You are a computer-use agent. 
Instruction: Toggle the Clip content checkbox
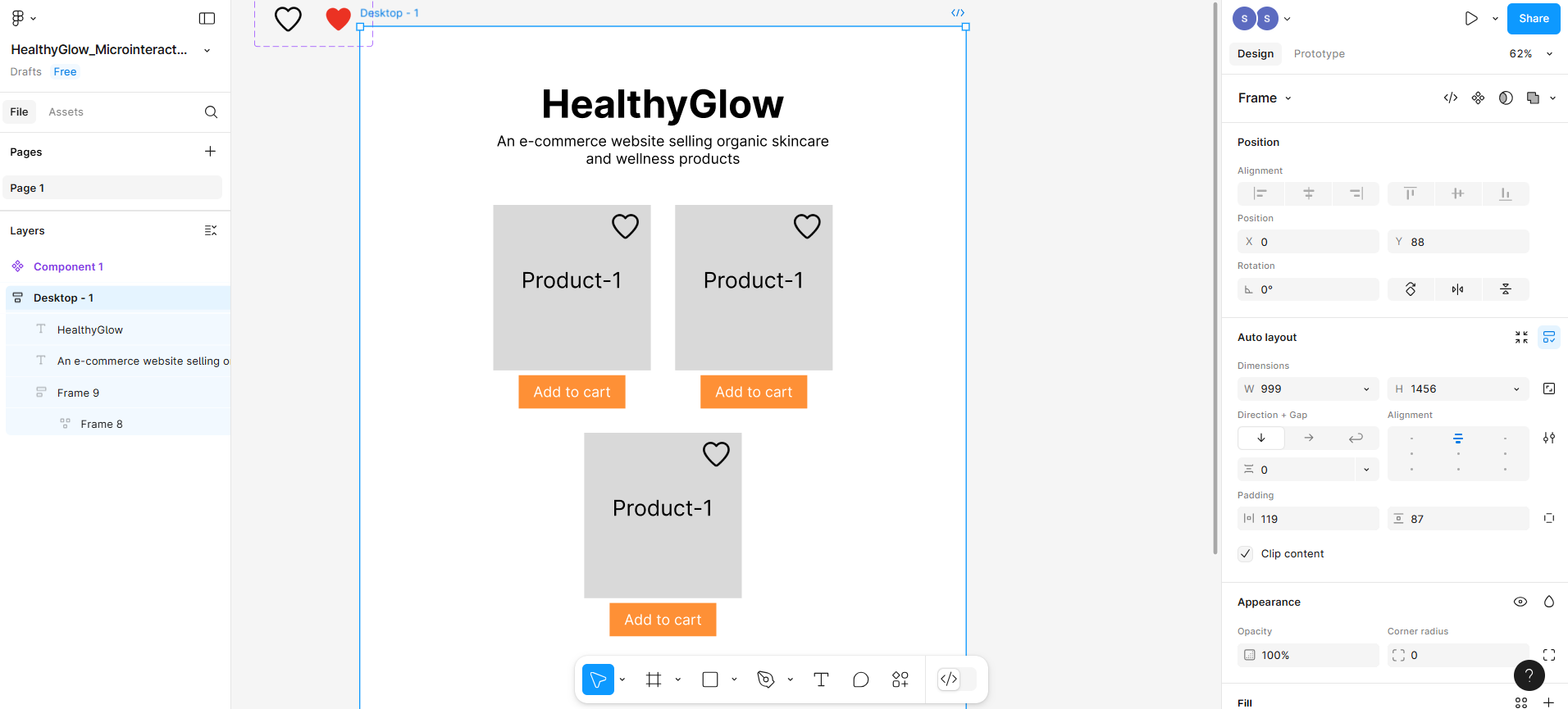point(1246,554)
